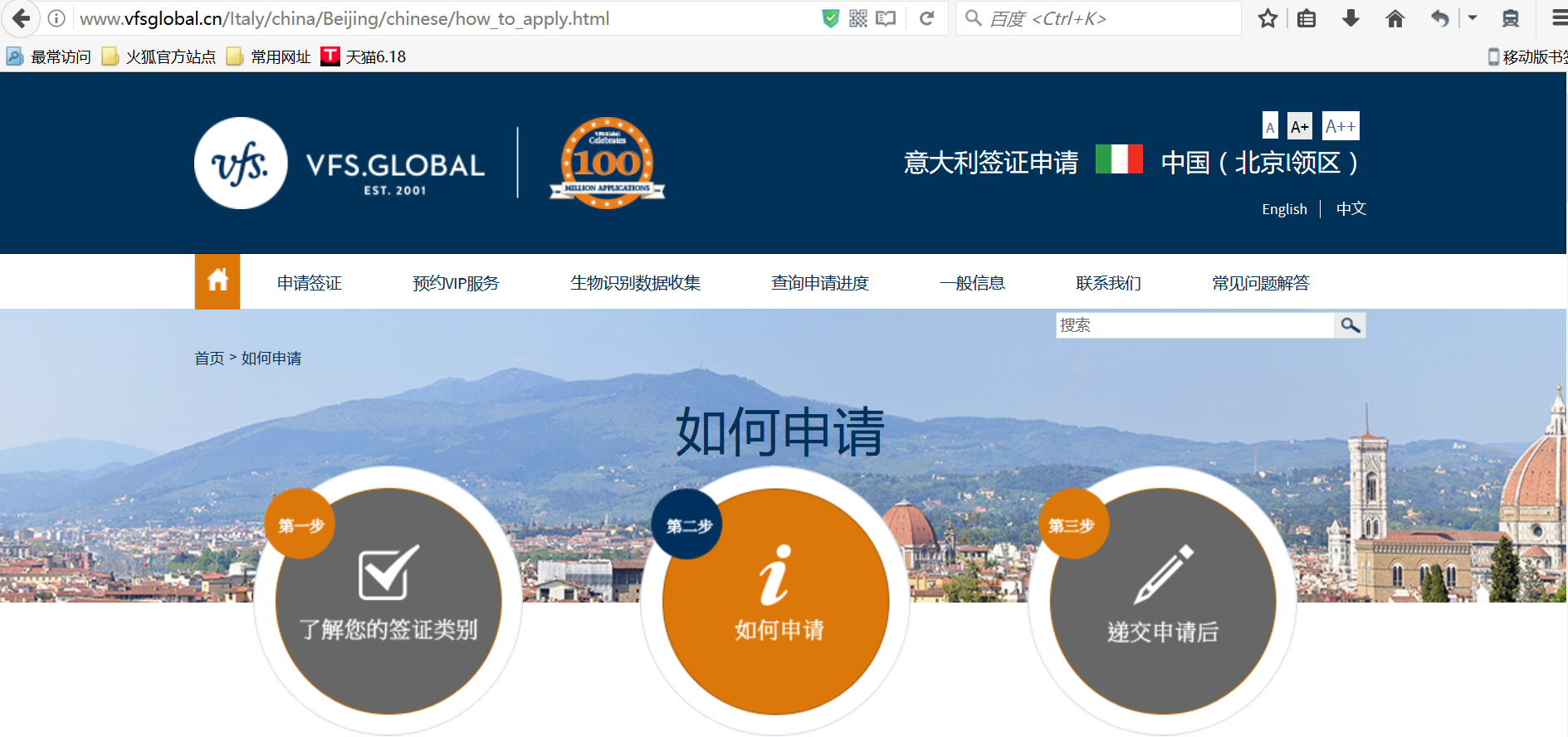Click the search magnifier button on page
The height and width of the screenshot is (737, 1568).
(x=1350, y=325)
